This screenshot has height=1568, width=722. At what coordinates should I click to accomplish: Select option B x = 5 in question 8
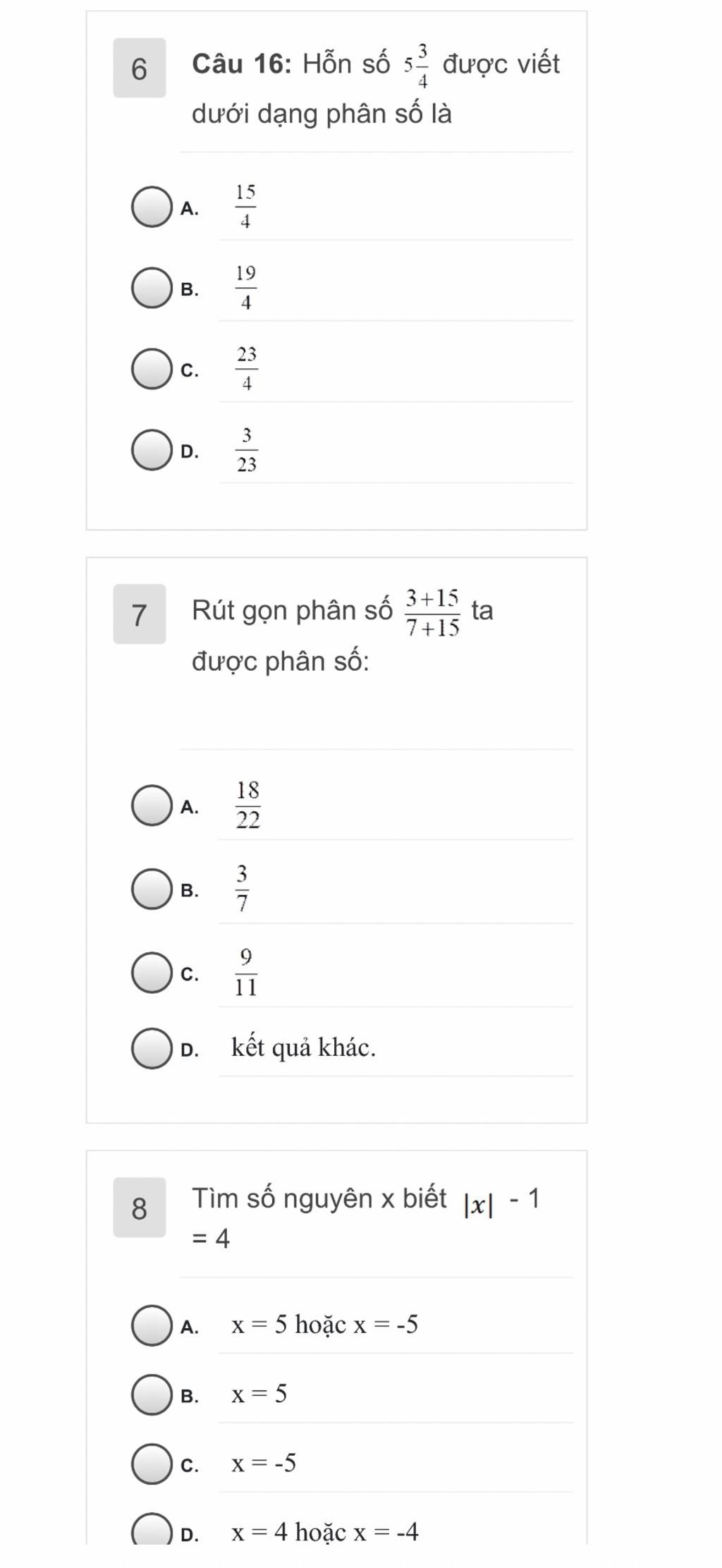pyautogui.click(x=152, y=1395)
